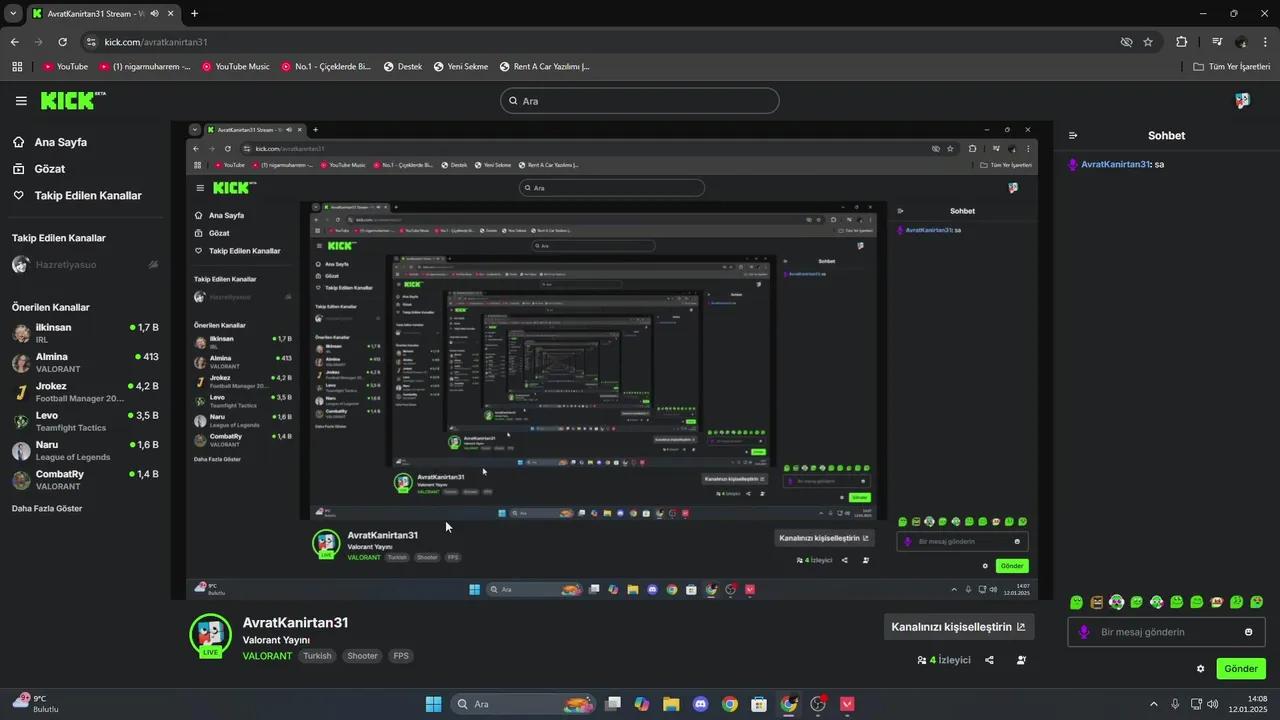Open the Chrome extensions puzzle icon
Image resolution: width=1280 pixels, height=720 pixels.
(x=1181, y=42)
